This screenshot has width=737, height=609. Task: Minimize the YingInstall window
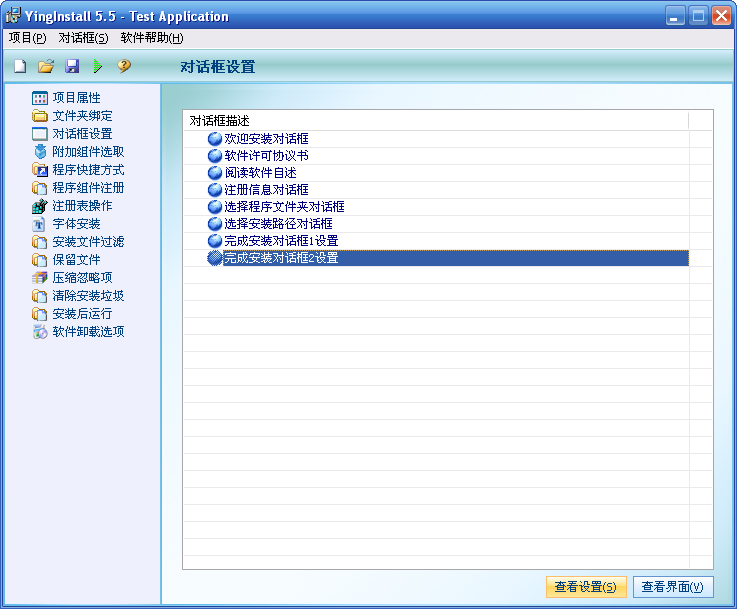tap(675, 16)
